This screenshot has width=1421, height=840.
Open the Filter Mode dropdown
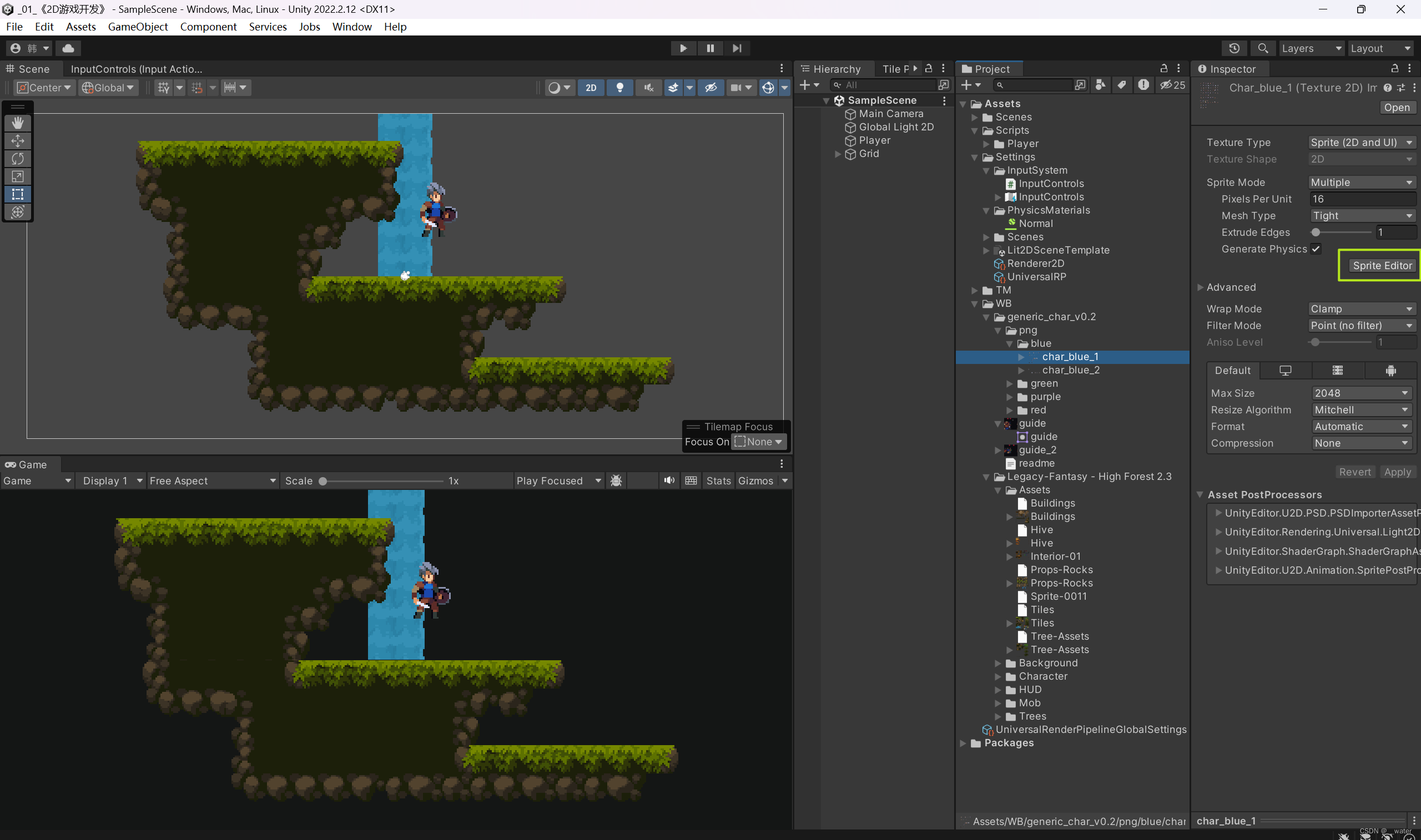(x=1360, y=325)
